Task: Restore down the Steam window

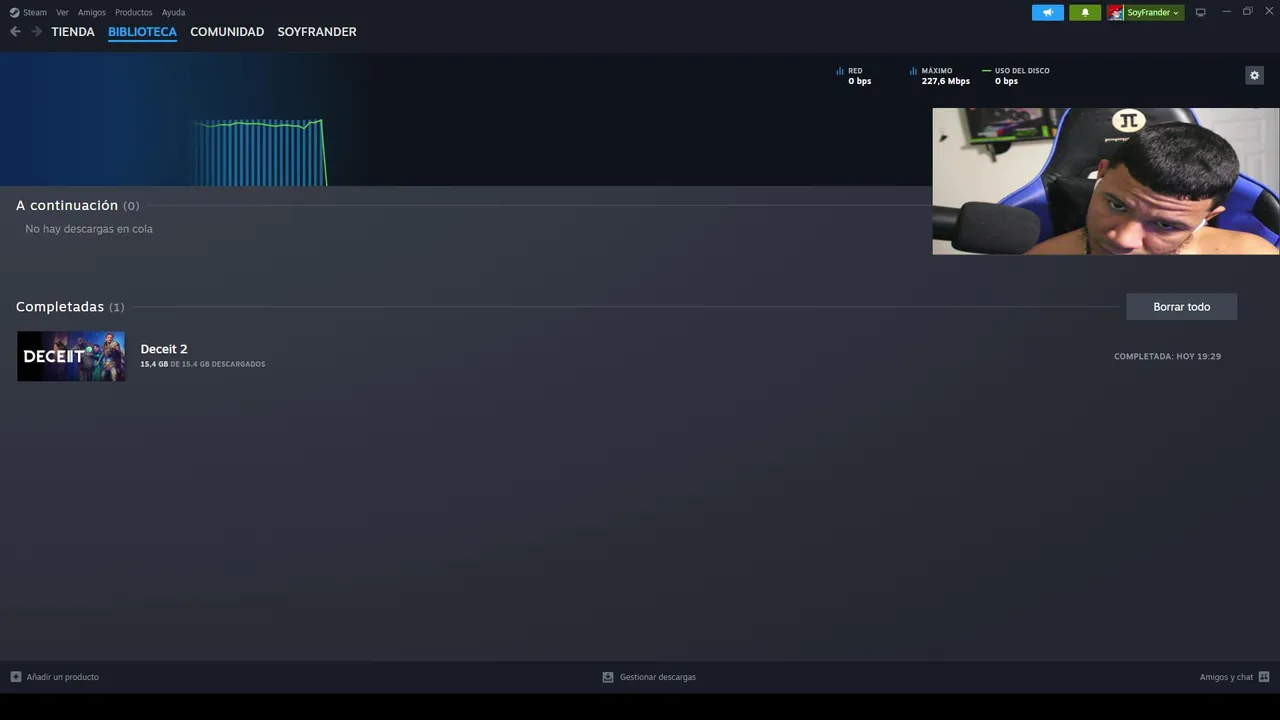Action: (1247, 12)
